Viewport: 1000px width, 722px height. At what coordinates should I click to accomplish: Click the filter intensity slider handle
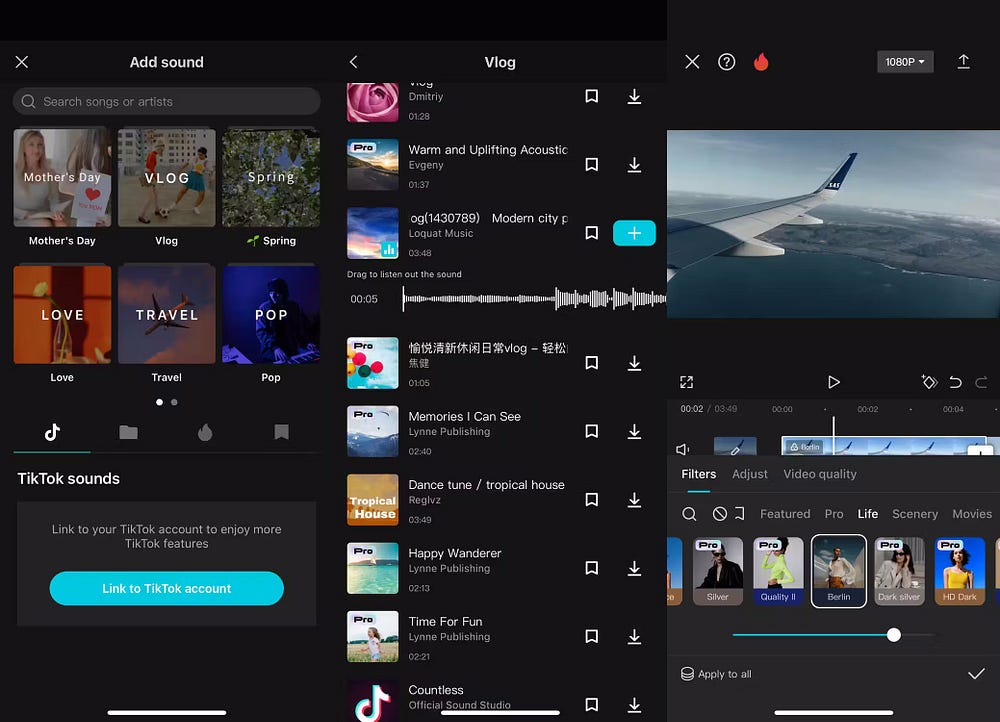click(x=893, y=635)
